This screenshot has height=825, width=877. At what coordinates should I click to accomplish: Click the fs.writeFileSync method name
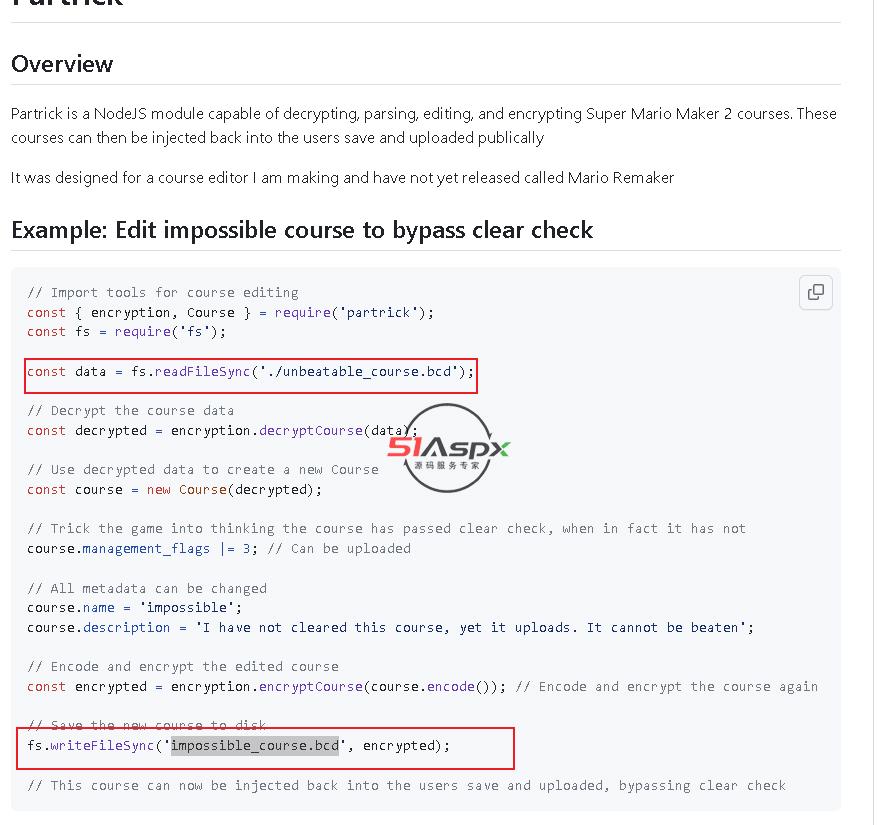pos(102,746)
